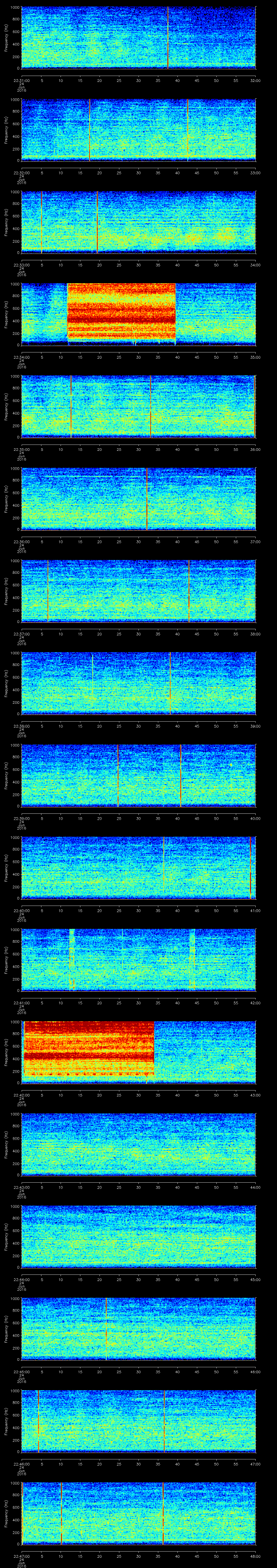Viewport: 277px width, 1568px height.
Task: Click the 22:38:00 start time label
Action: click(22, 726)
